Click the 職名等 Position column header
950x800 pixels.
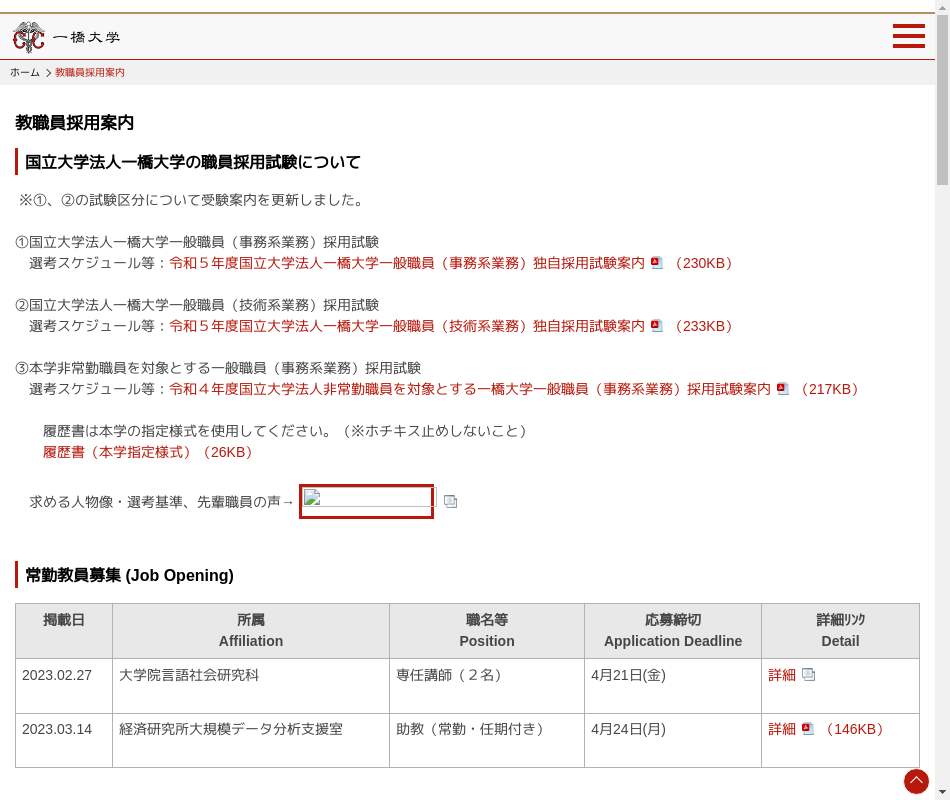pos(487,631)
